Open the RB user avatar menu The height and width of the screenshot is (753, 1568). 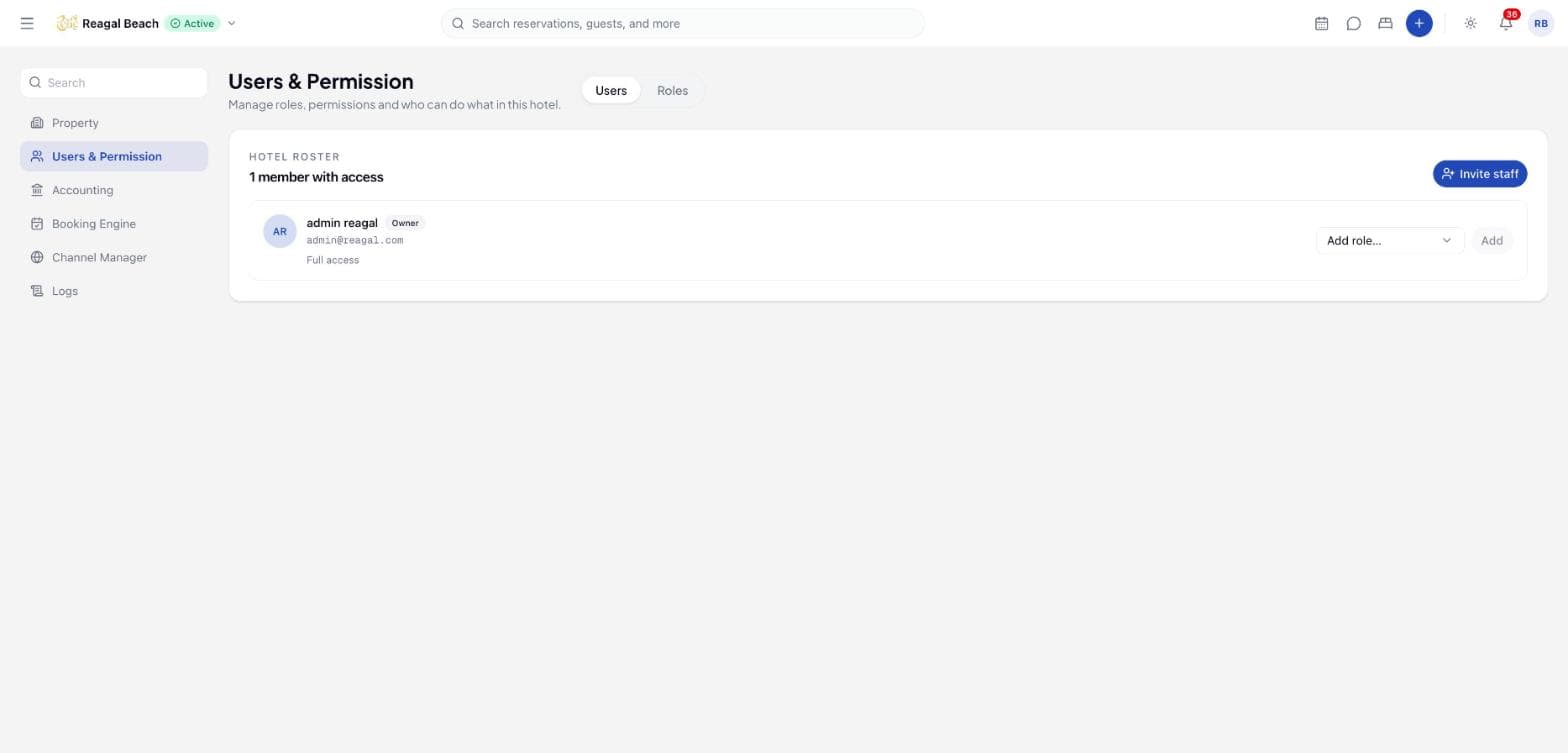[x=1541, y=23]
